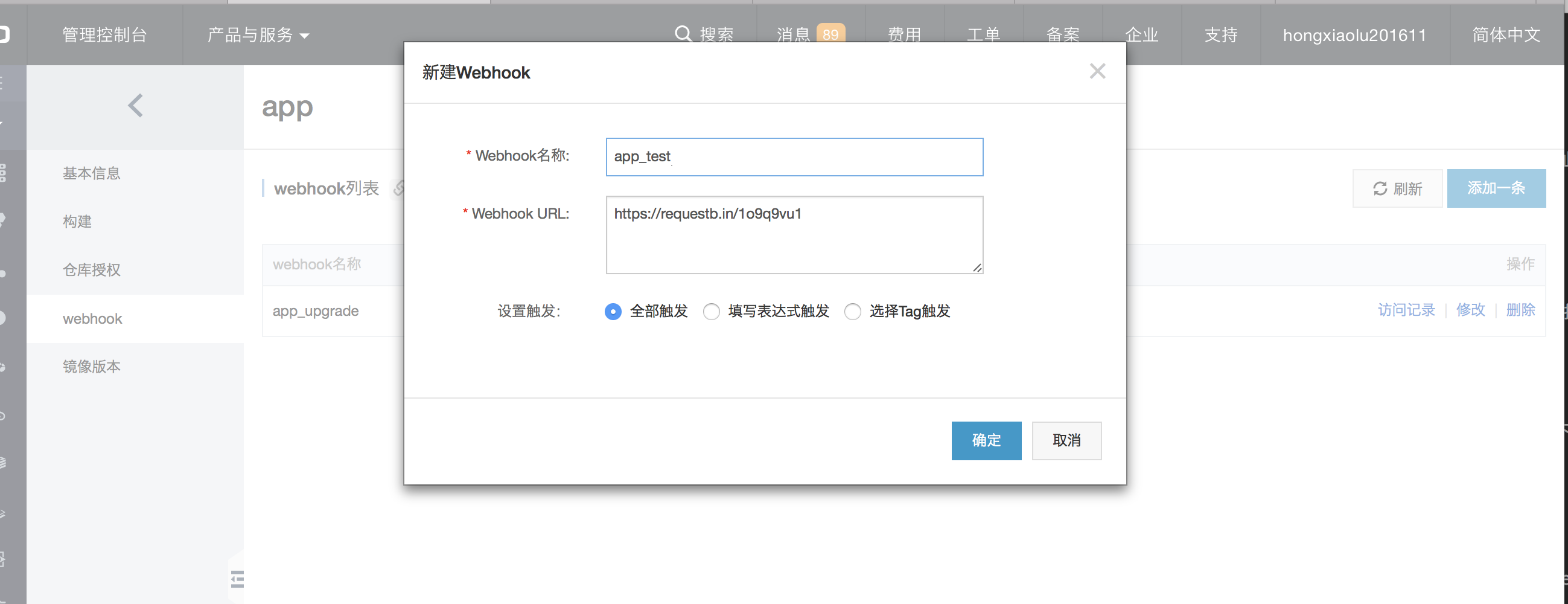The height and width of the screenshot is (604, 1568).
Task: Select the 填写表达式触发 radio option
Action: (x=711, y=312)
